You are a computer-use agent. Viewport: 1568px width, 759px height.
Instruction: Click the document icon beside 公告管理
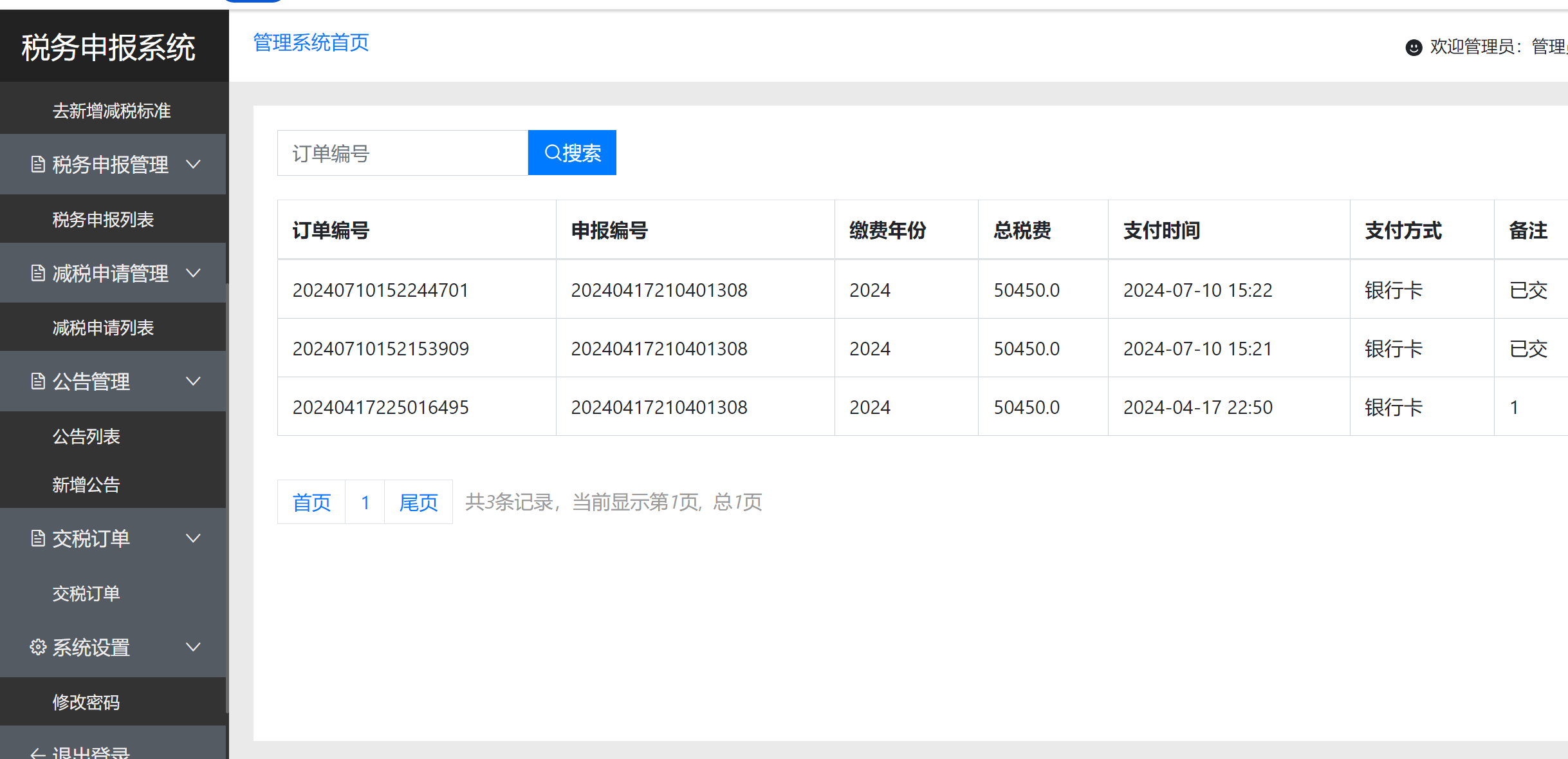(38, 381)
